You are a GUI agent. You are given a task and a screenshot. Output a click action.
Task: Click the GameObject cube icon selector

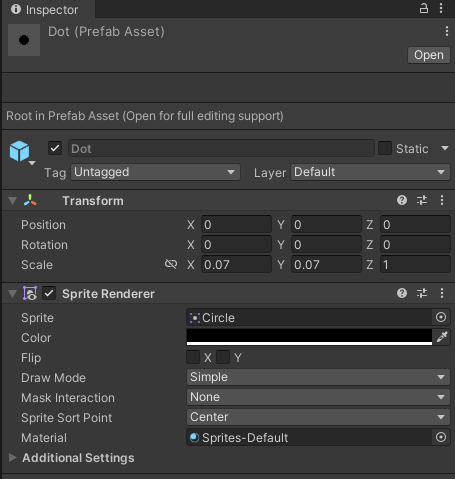22,153
